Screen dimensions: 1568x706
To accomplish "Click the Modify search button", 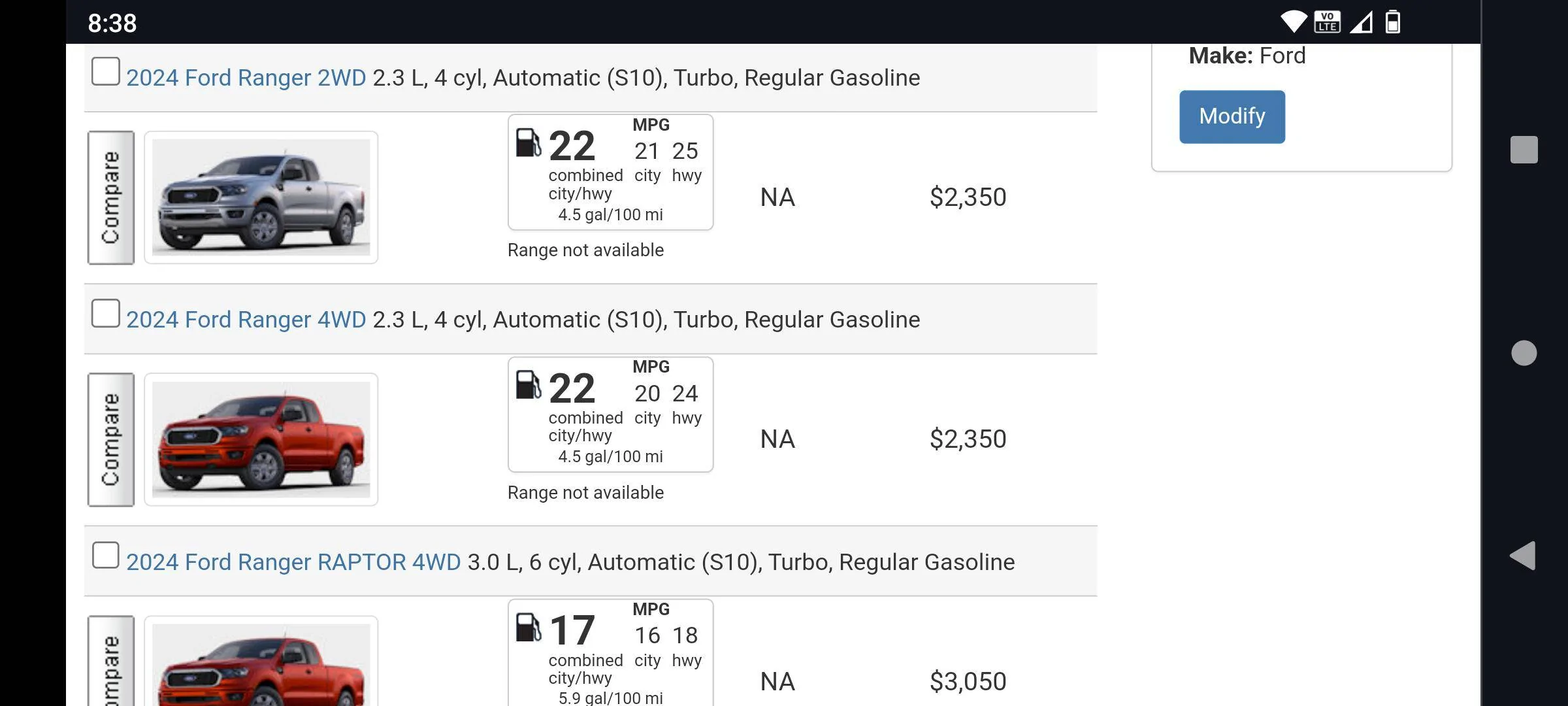I will (x=1232, y=116).
